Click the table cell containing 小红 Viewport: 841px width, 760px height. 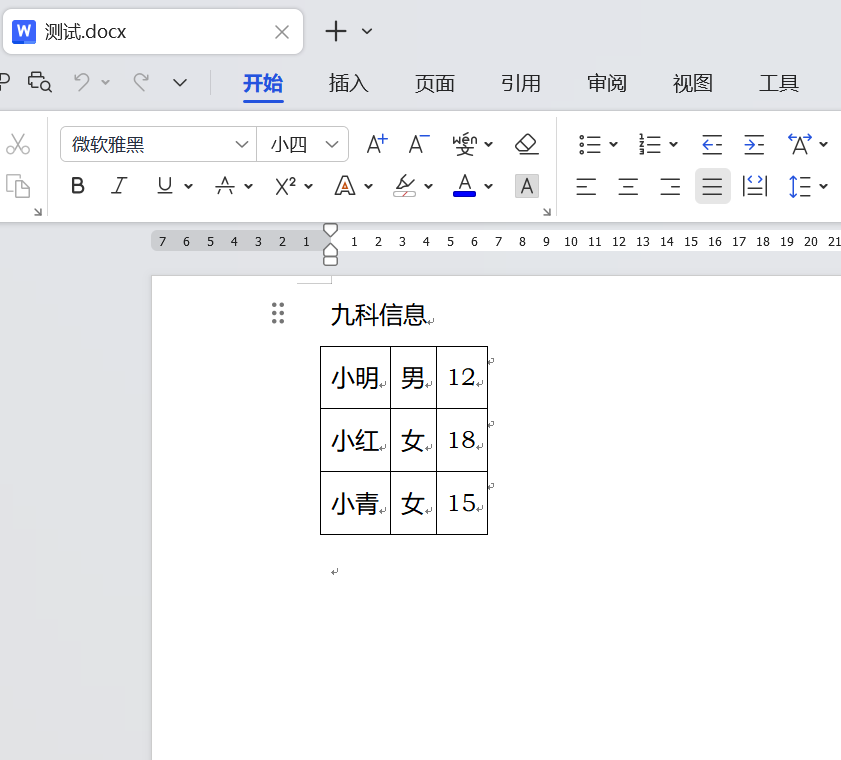coord(355,440)
